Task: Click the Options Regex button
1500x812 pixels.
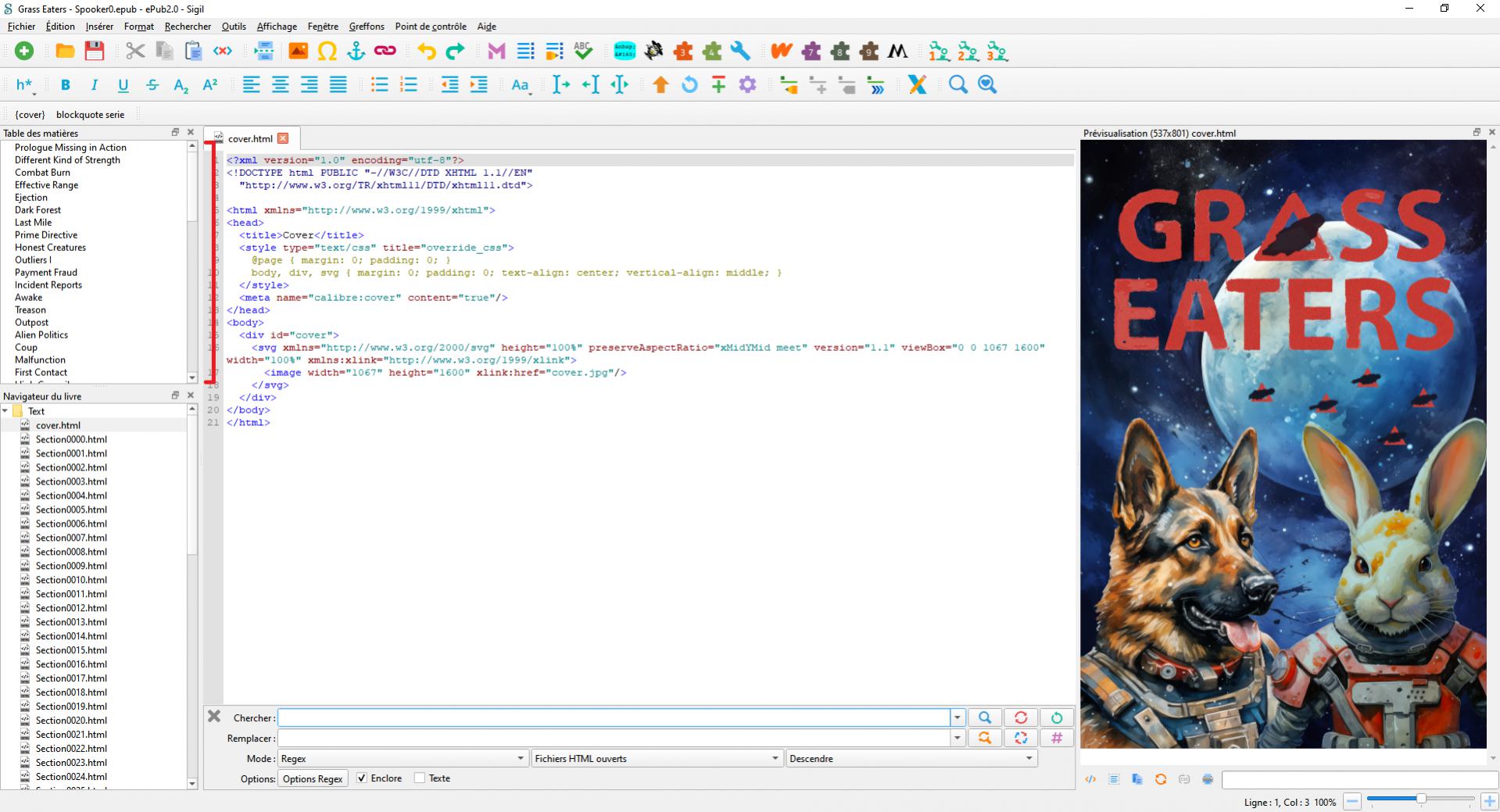Action: (x=313, y=778)
